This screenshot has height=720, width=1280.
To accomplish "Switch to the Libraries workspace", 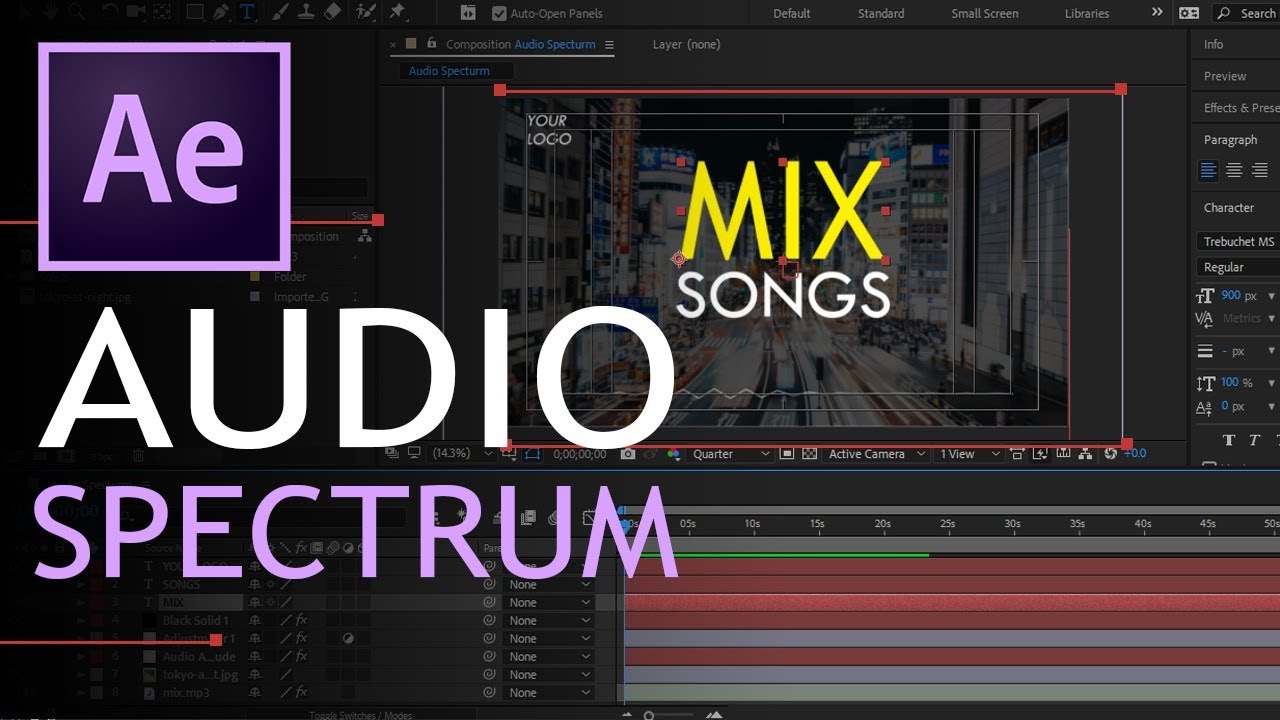I will [1087, 14].
